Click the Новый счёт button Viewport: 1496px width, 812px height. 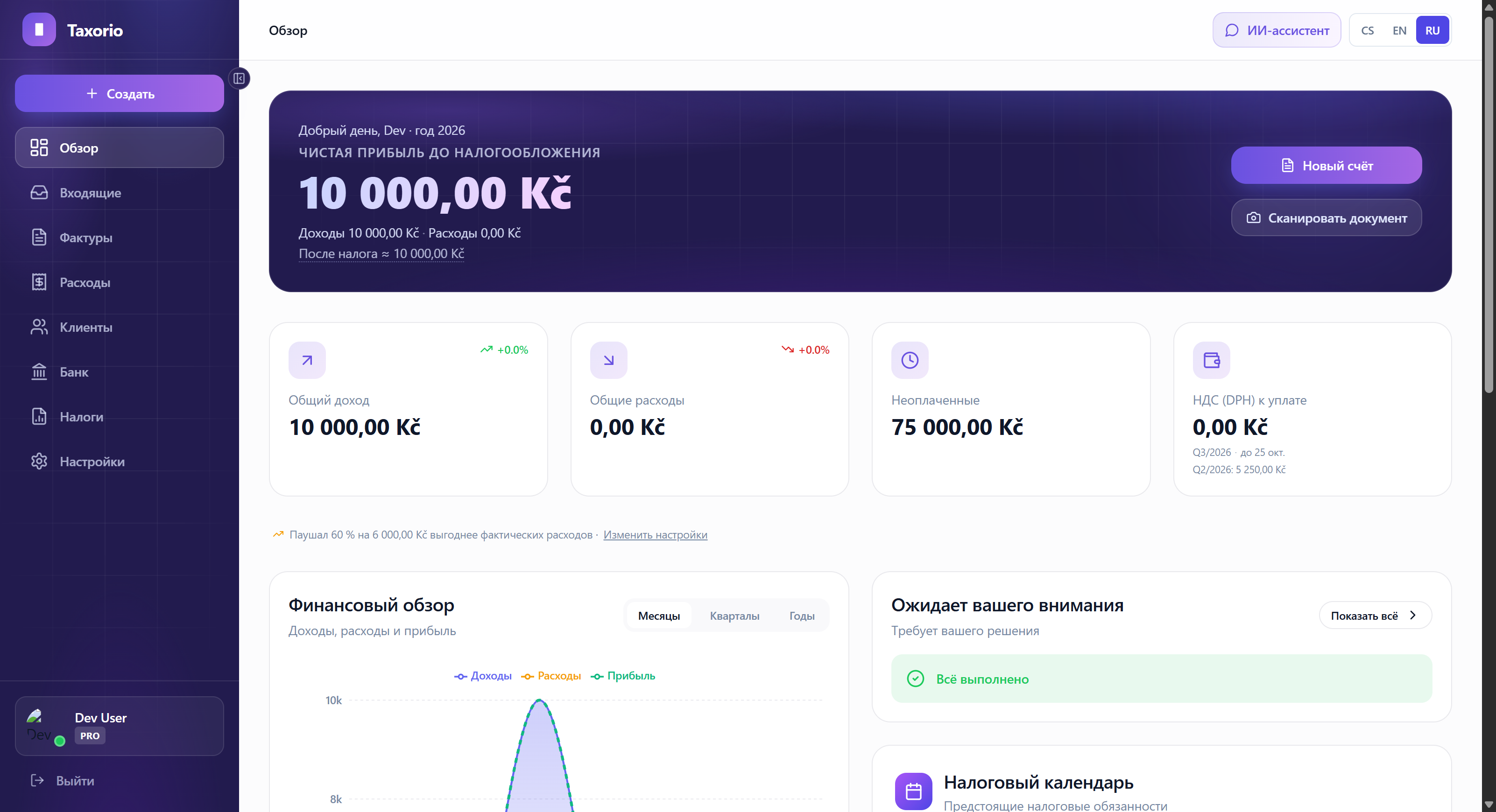[1326, 165]
